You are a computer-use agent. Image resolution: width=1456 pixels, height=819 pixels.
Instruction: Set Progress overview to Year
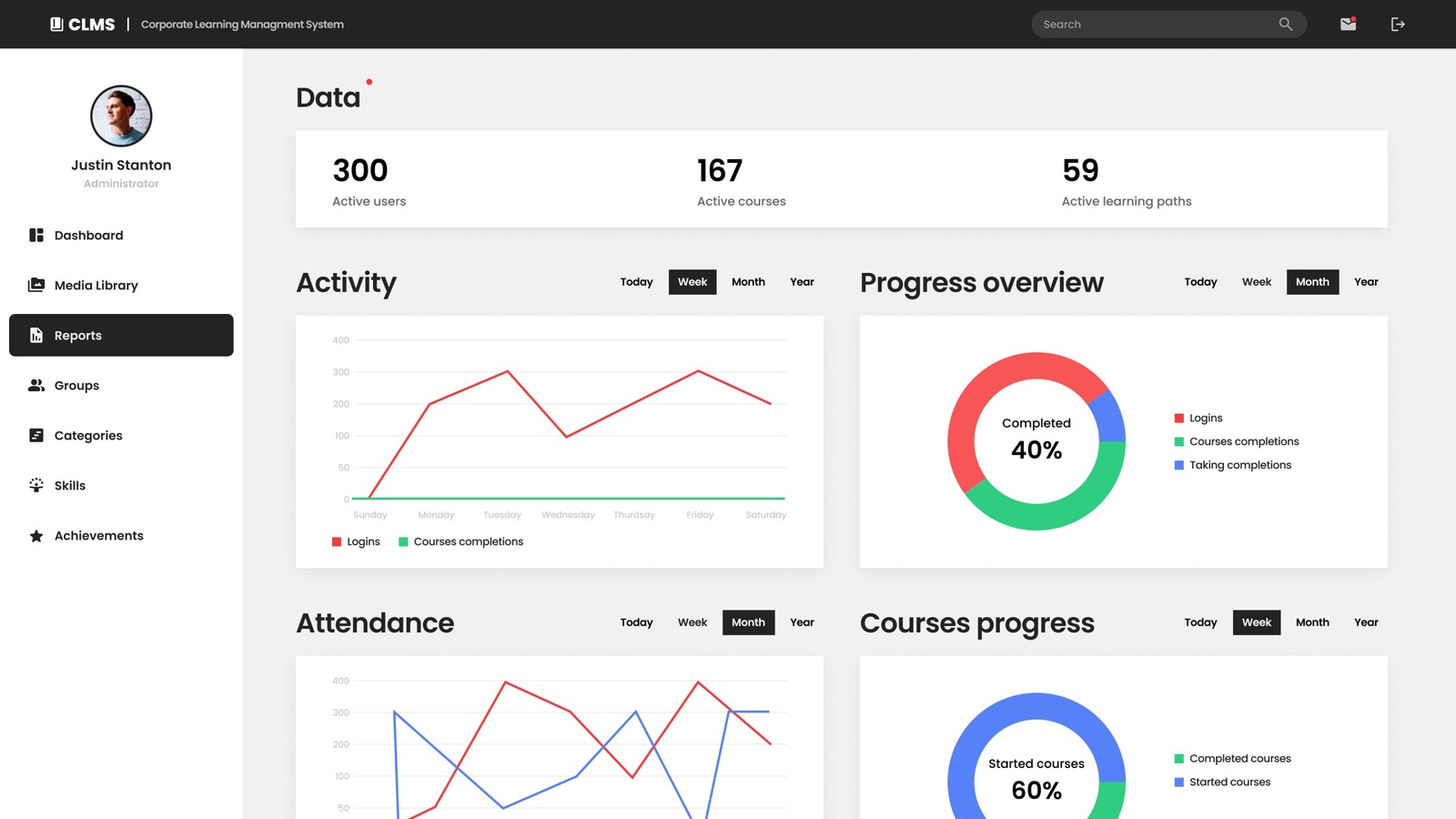(x=1365, y=282)
